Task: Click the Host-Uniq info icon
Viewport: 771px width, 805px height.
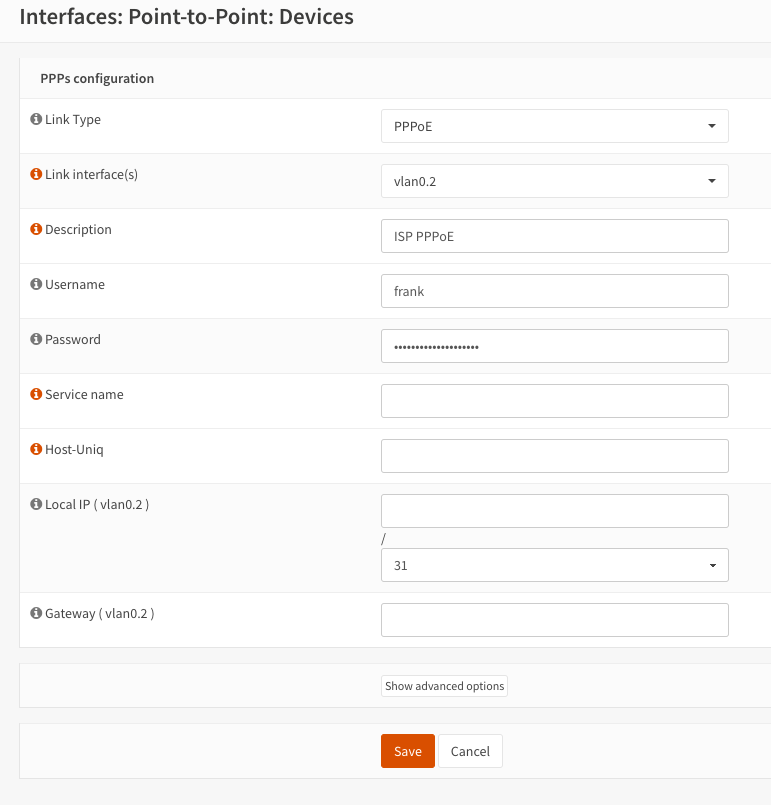Action: [x=36, y=449]
